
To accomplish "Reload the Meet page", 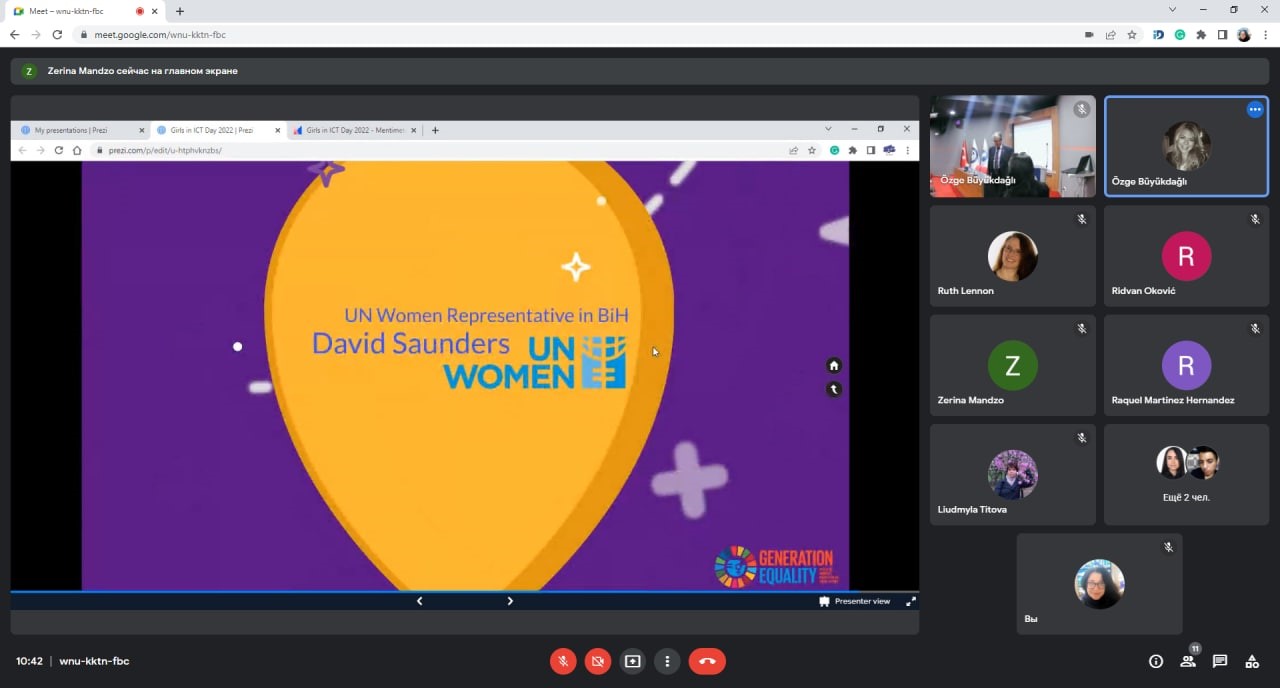I will coord(58,34).
